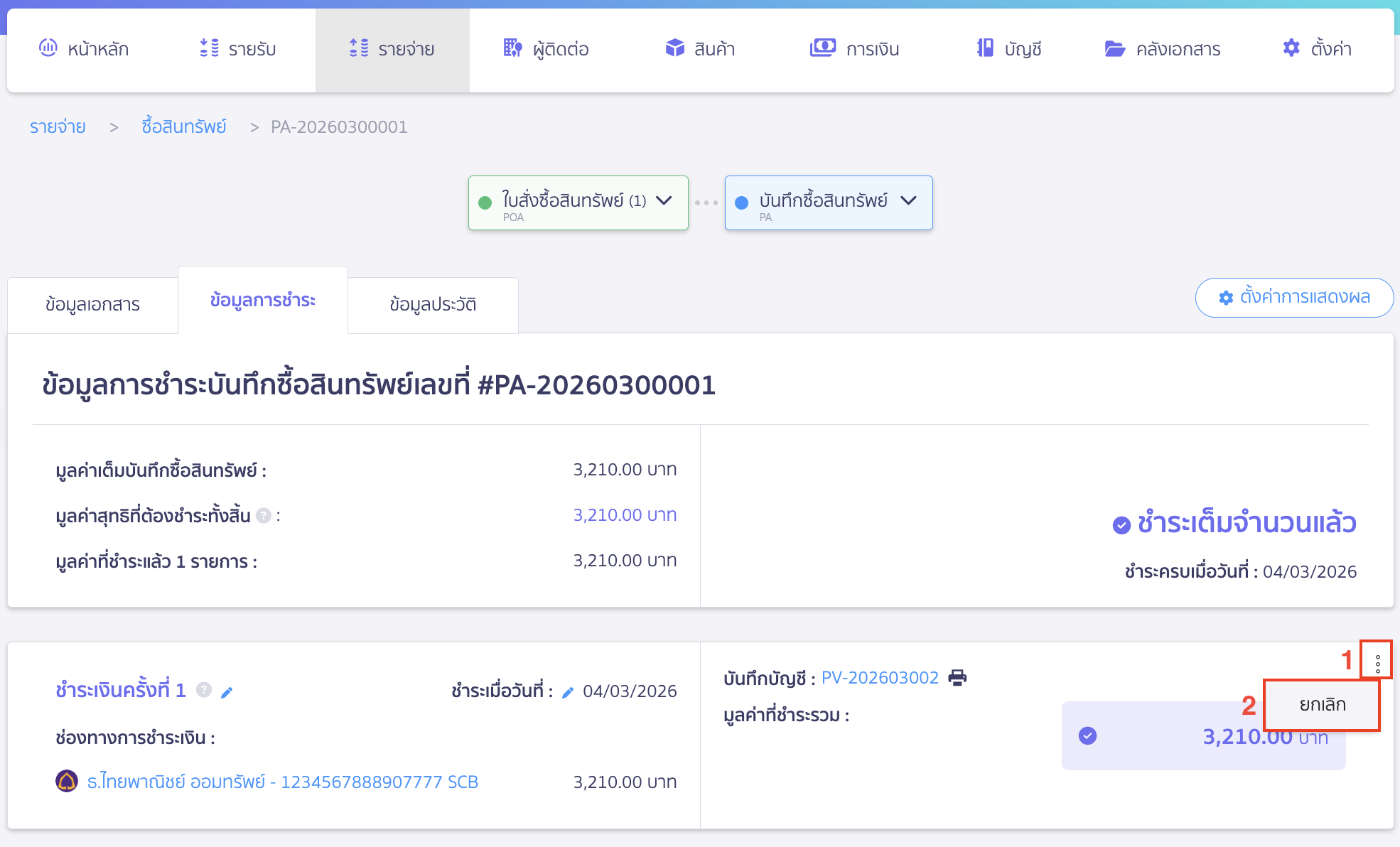
Task: Edit payment date with pencil dropdown
Action: pos(566,691)
